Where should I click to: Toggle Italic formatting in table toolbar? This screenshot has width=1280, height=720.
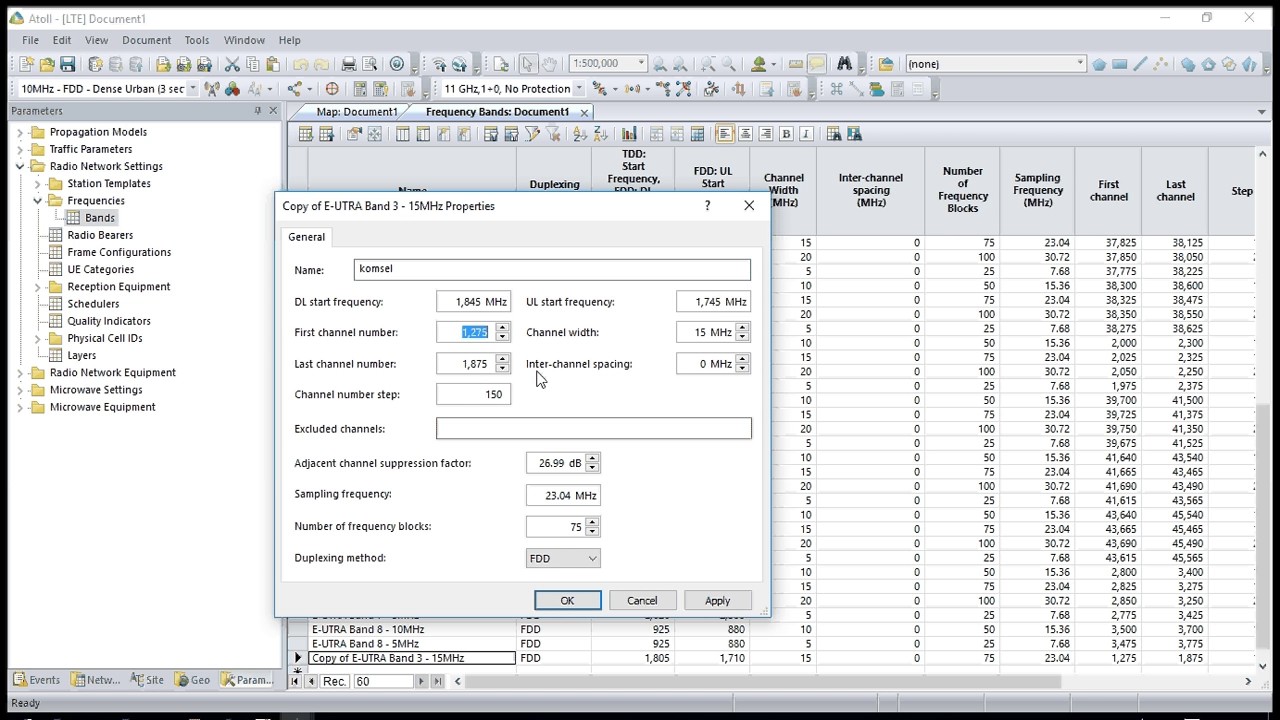tap(806, 134)
